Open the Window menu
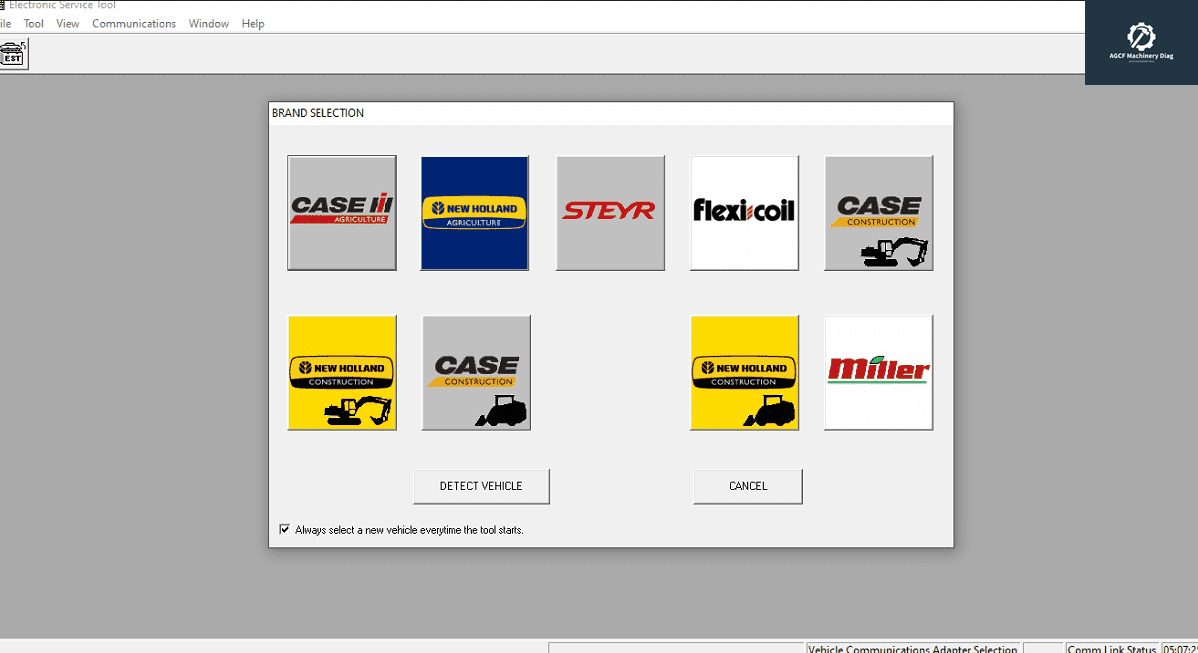The image size is (1198, 653). click(x=209, y=24)
